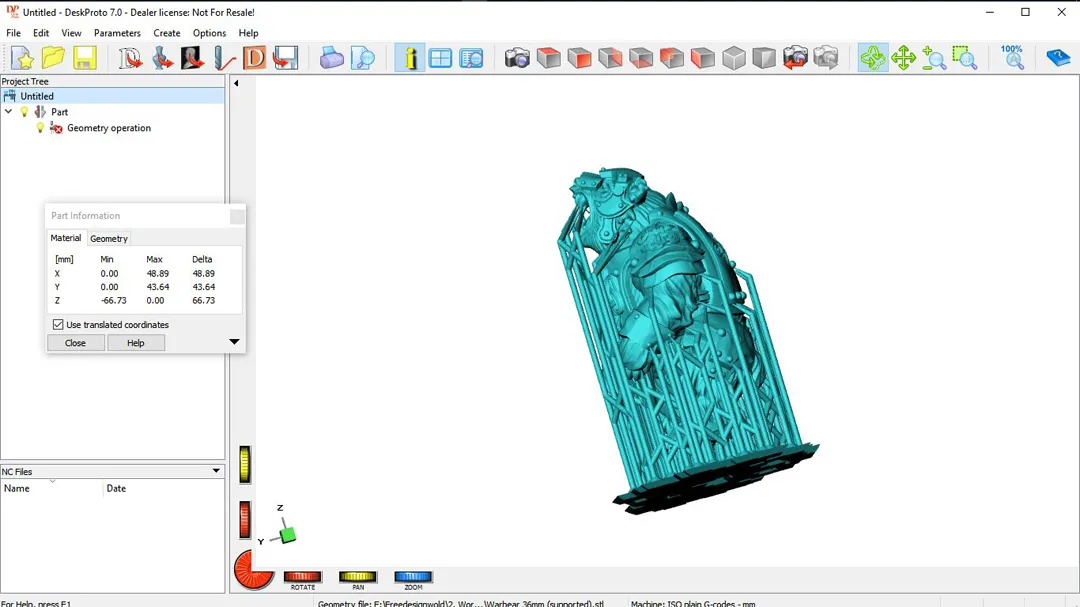Click the list with magnifier toolbar icon

pos(471,58)
